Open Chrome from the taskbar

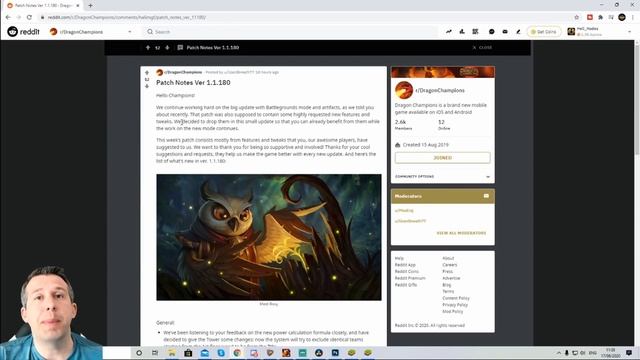coord(237,353)
